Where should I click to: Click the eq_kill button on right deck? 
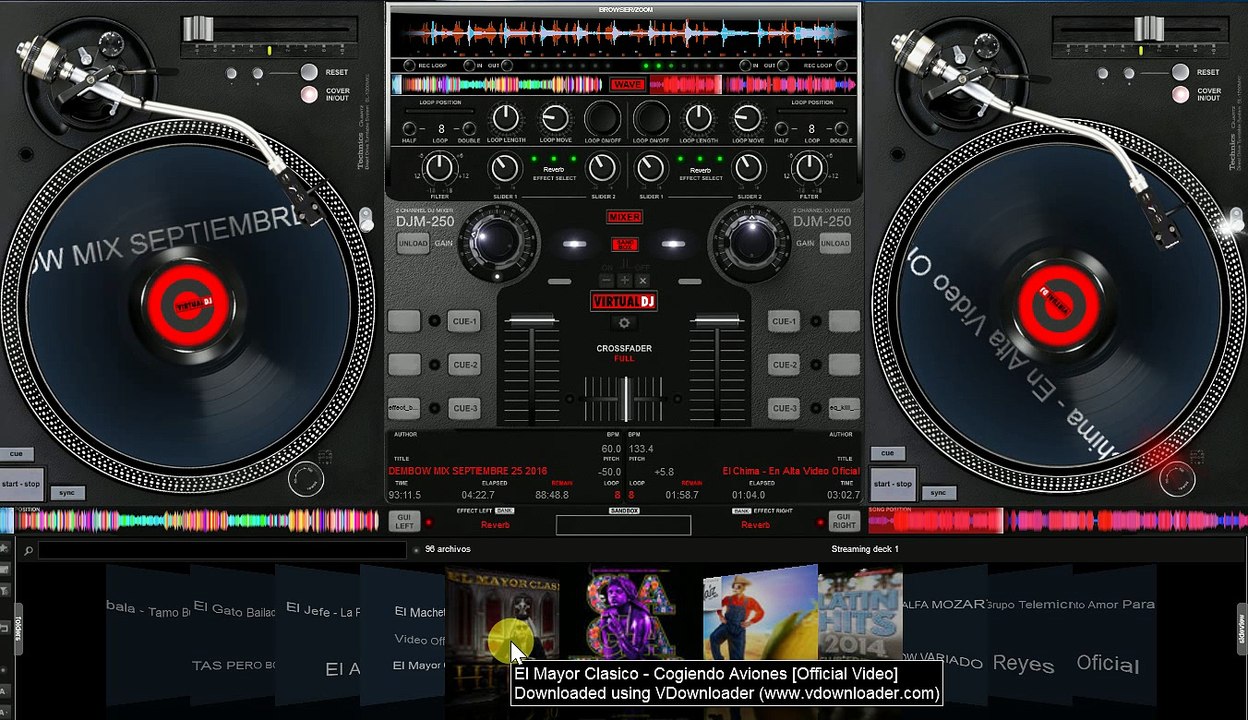[844, 408]
